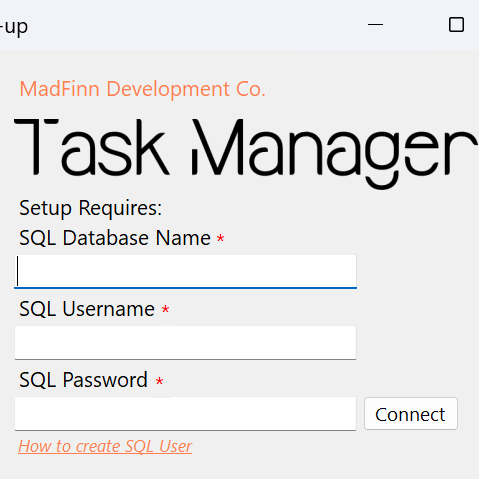Click the window title text ending in -up
This screenshot has width=479, height=479.
click(14, 27)
